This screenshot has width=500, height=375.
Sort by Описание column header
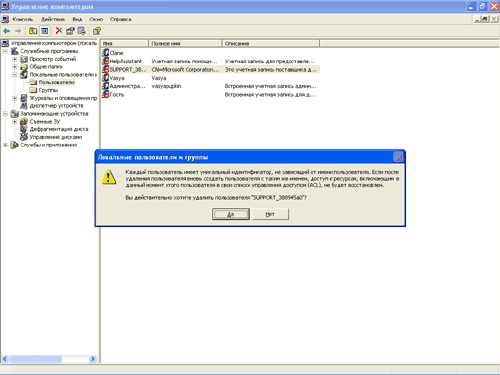pyautogui.click(x=271, y=43)
